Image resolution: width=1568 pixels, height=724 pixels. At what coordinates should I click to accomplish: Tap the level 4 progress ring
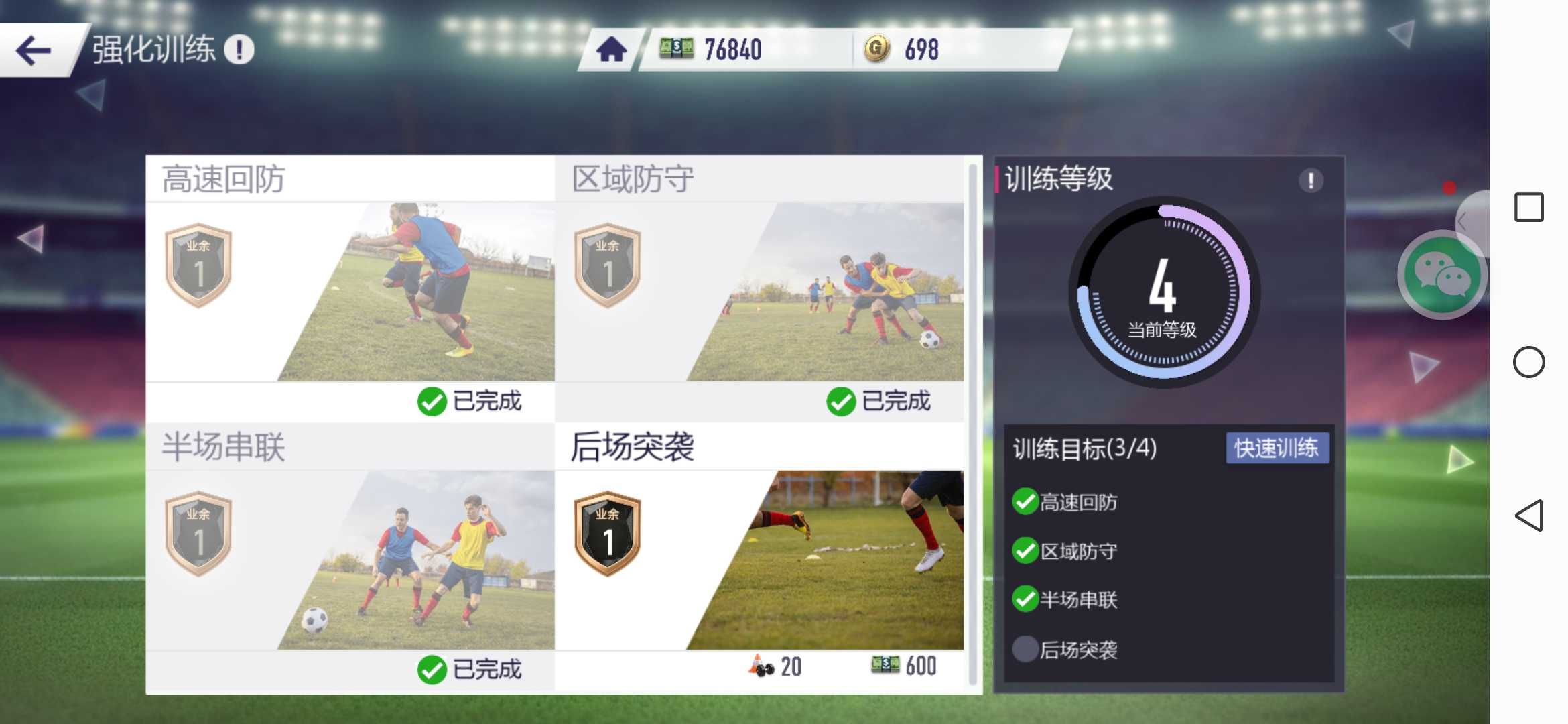tap(1163, 292)
